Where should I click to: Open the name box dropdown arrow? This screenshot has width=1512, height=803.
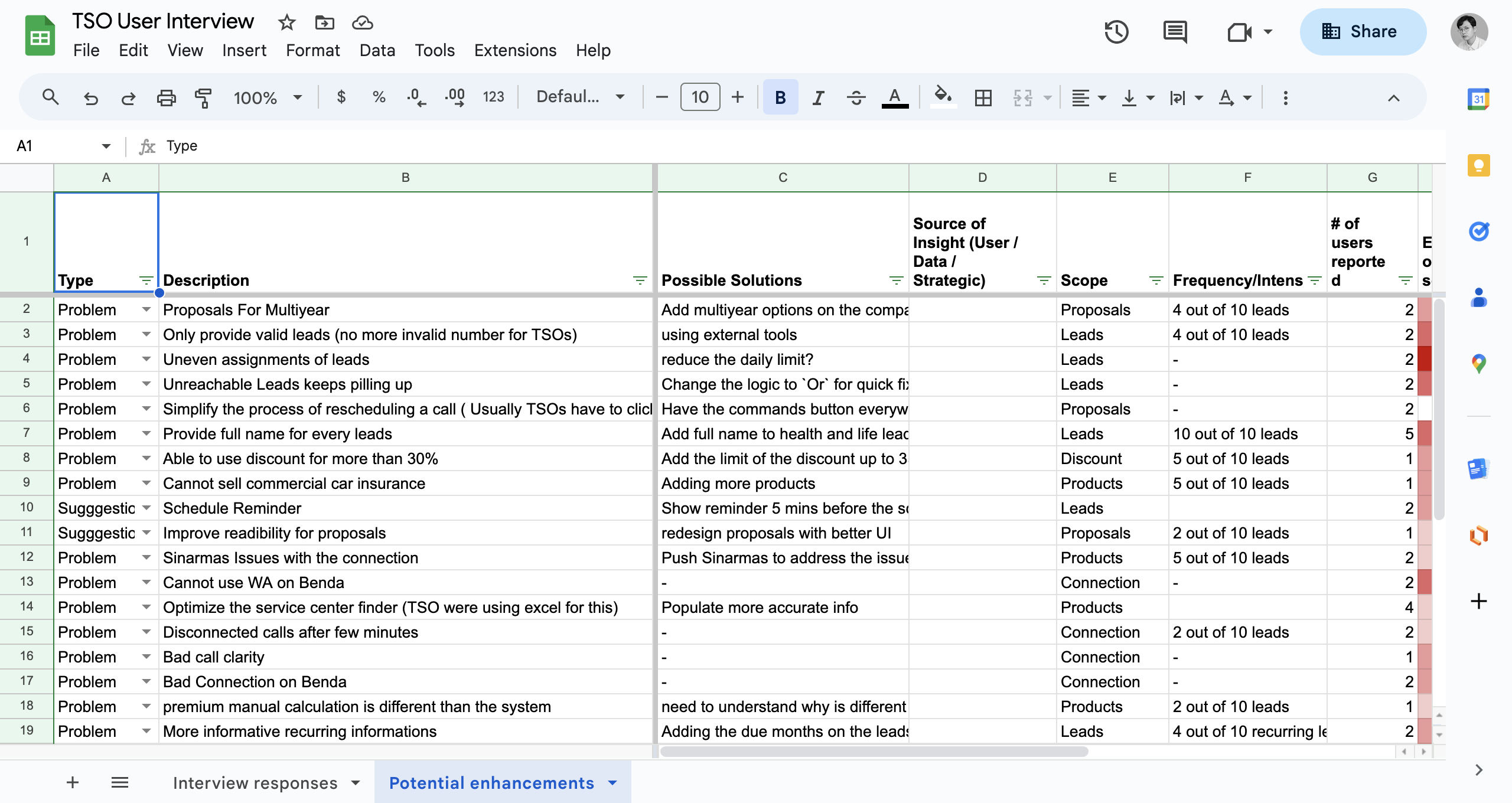click(x=106, y=146)
